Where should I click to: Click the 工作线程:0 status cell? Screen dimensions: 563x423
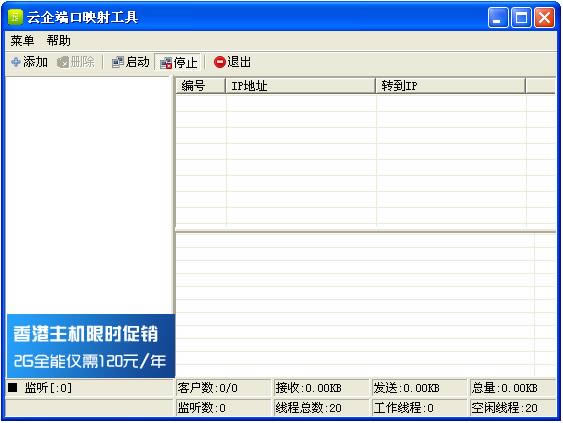[x=419, y=408]
